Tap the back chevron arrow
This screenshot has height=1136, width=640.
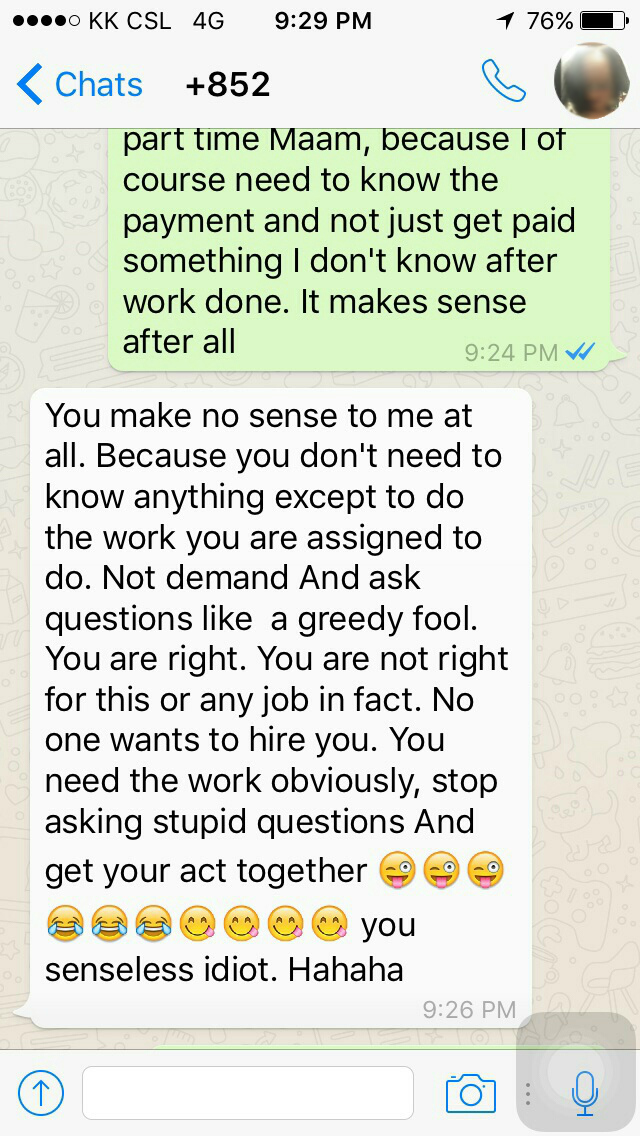tap(30, 85)
